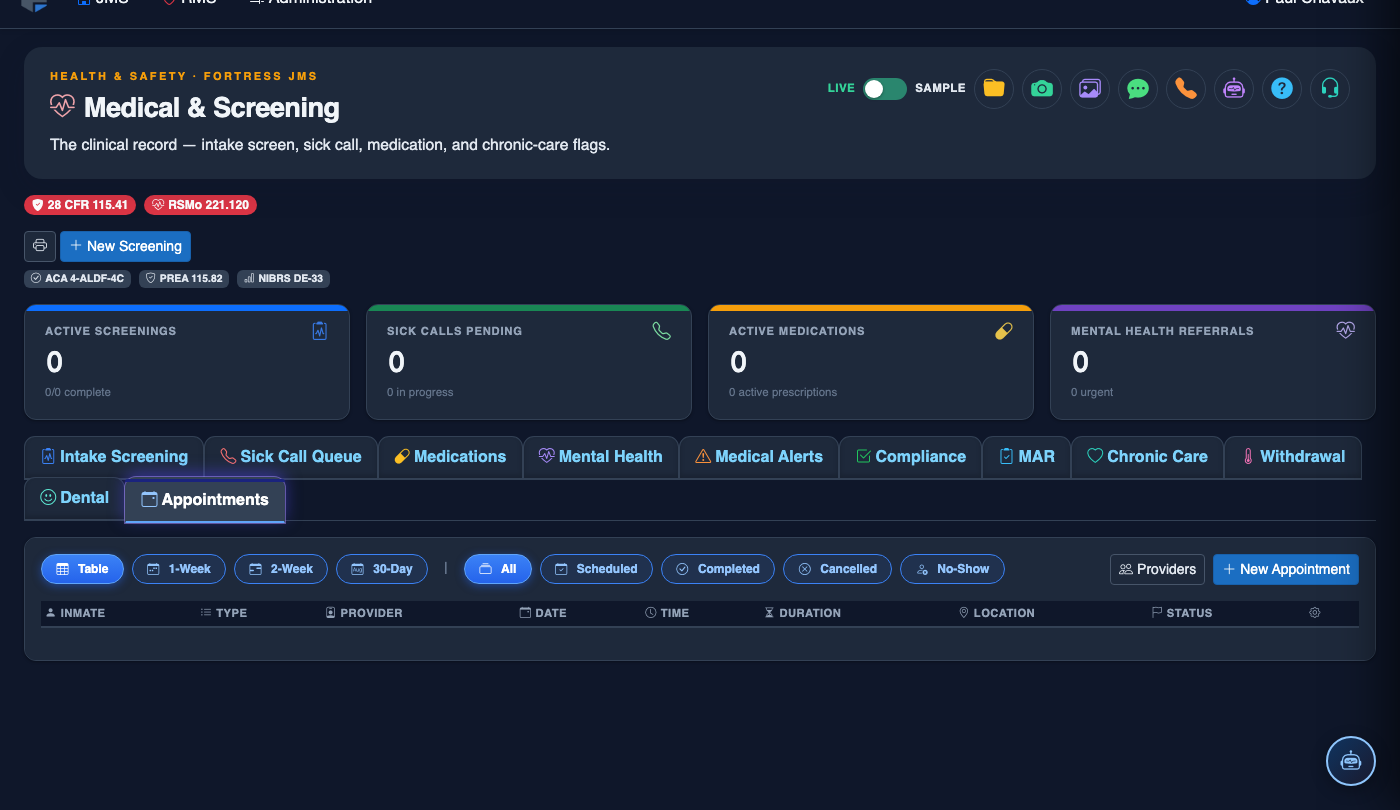Click the gear icon in table header
Screen dimensions: 1400x810
coord(1315,612)
